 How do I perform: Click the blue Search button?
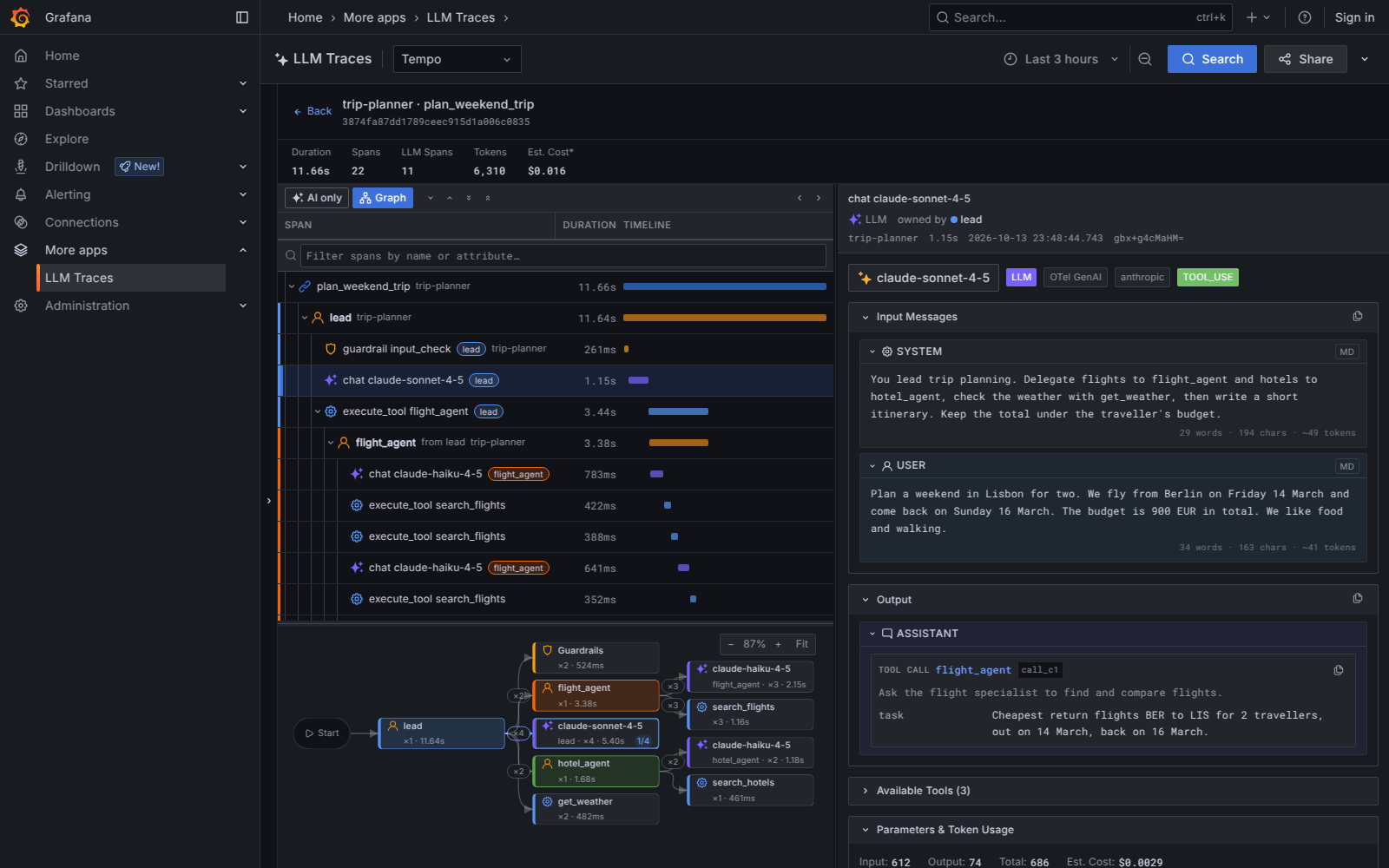1212,59
